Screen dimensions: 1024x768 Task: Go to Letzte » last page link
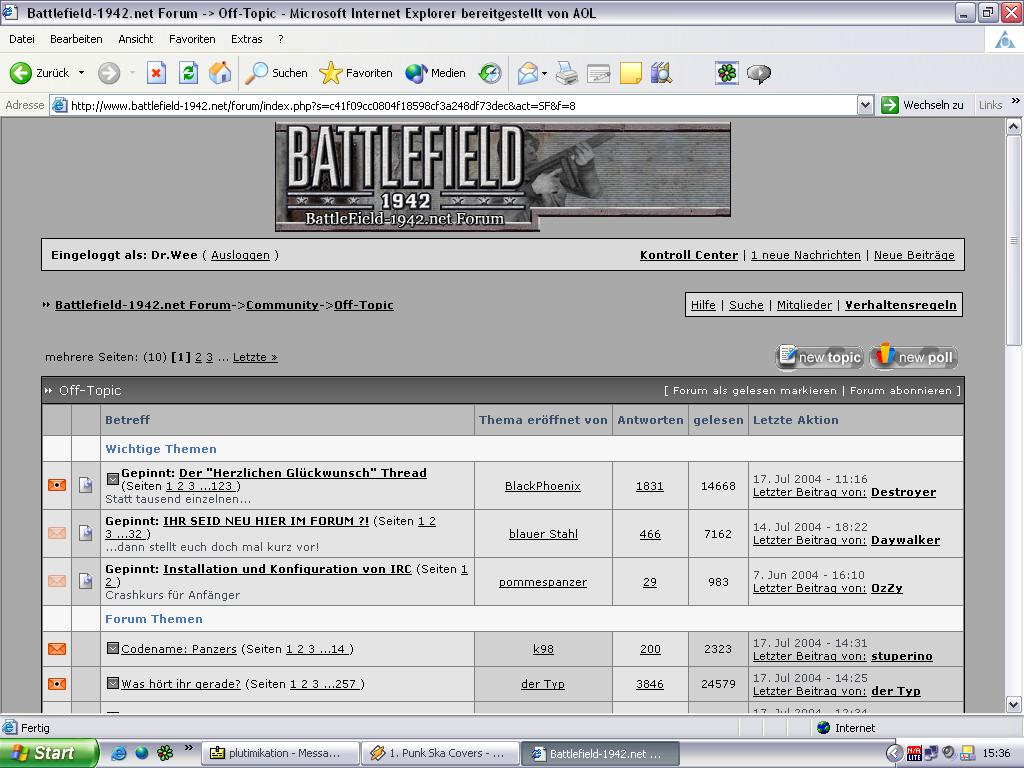coord(255,357)
